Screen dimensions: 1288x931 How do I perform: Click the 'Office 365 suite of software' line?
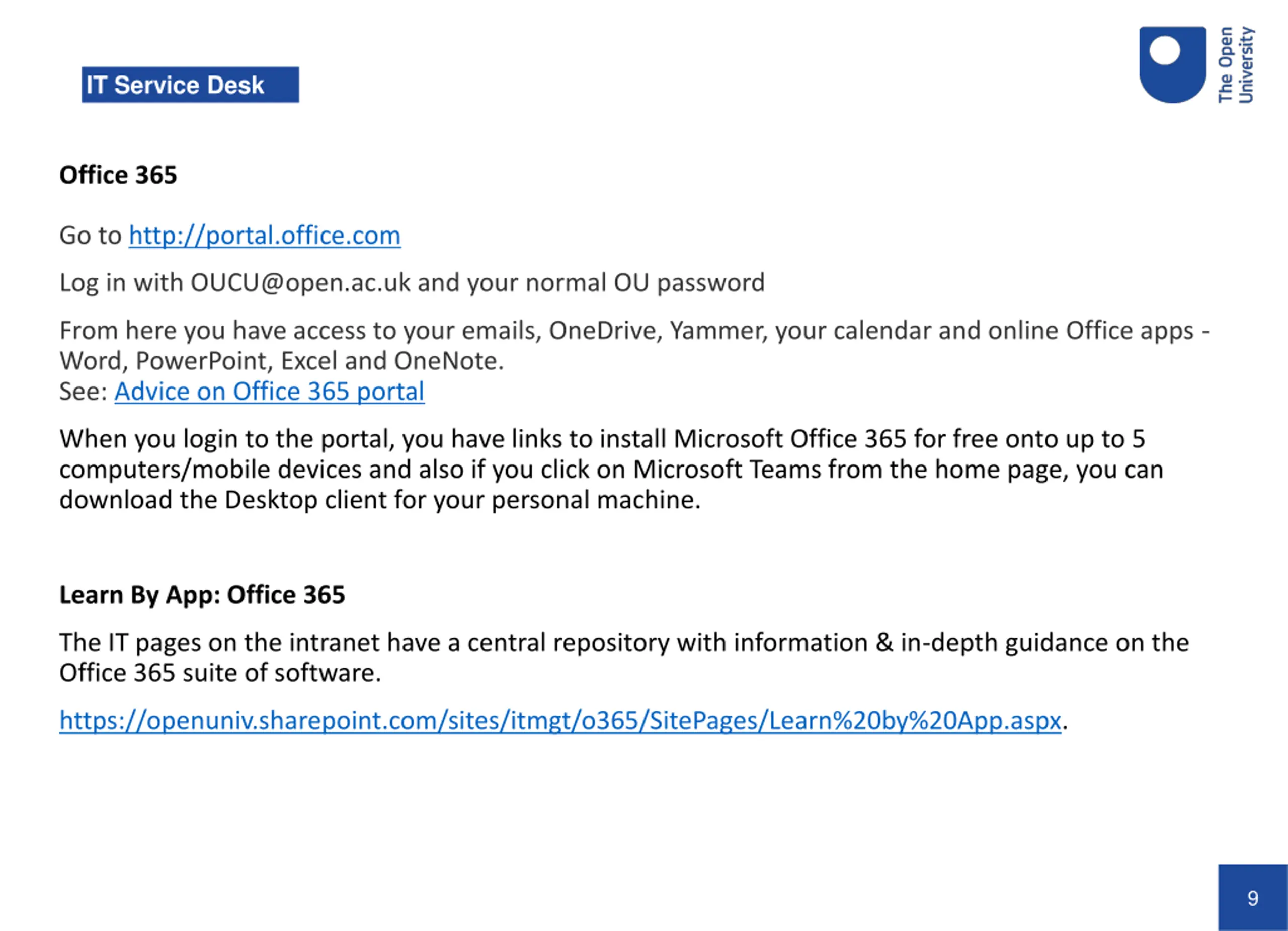tap(220, 673)
